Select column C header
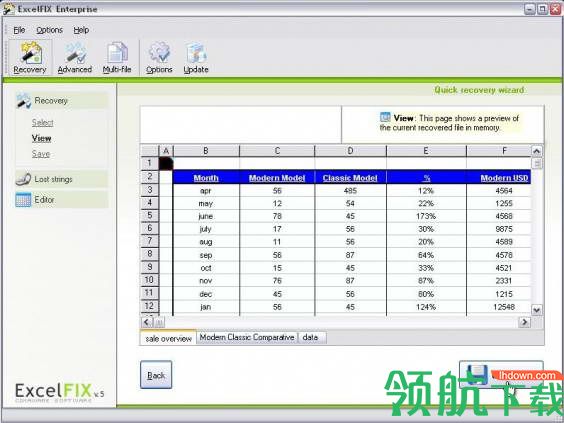The image size is (564, 423). click(x=277, y=151)
